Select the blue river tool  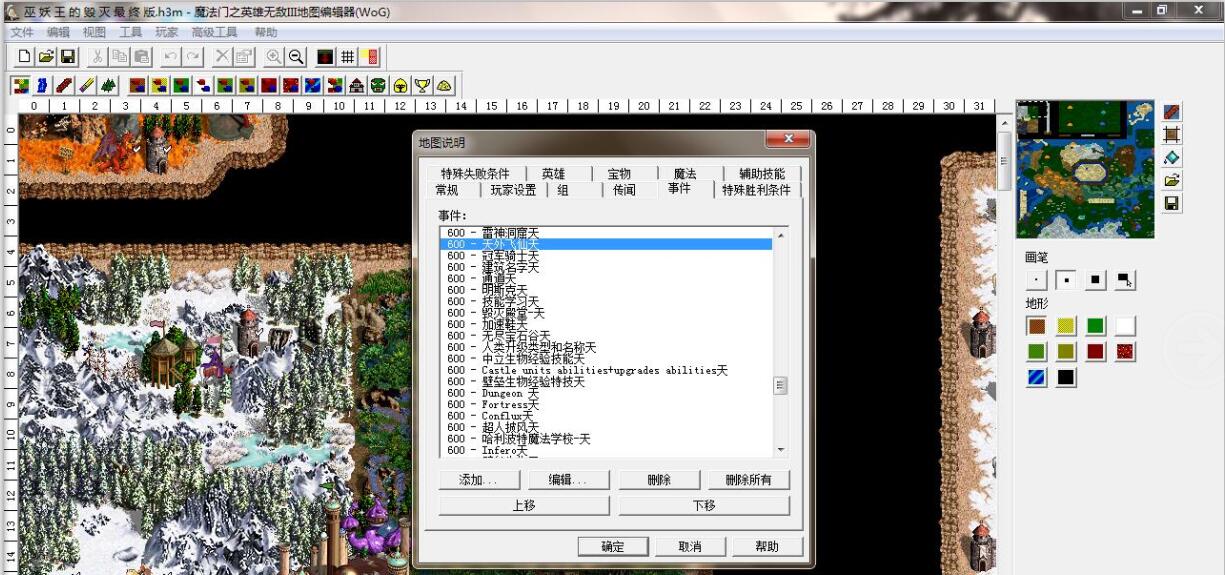pos(41,86)
